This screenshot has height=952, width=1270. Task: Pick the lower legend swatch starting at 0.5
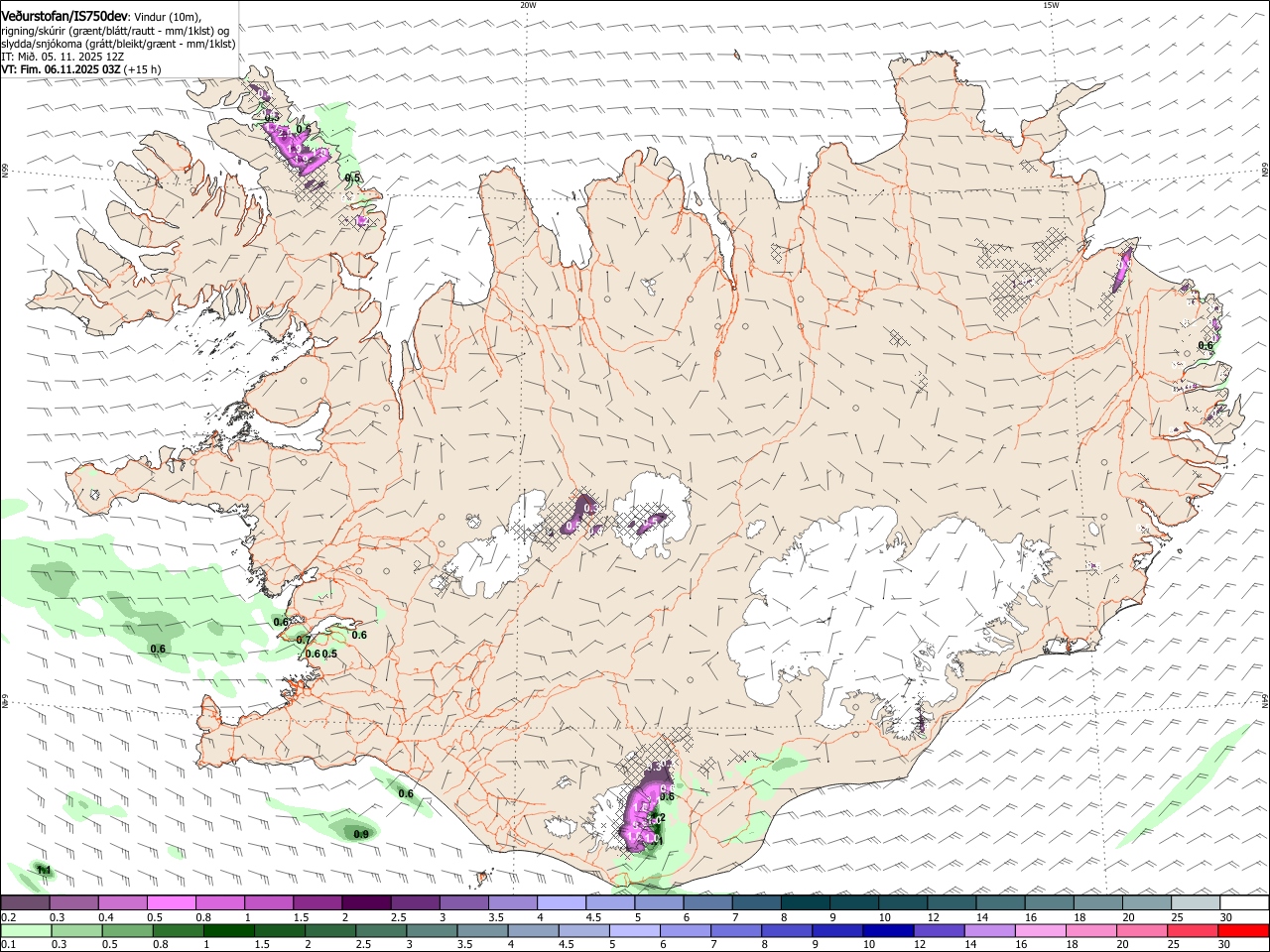127,930
